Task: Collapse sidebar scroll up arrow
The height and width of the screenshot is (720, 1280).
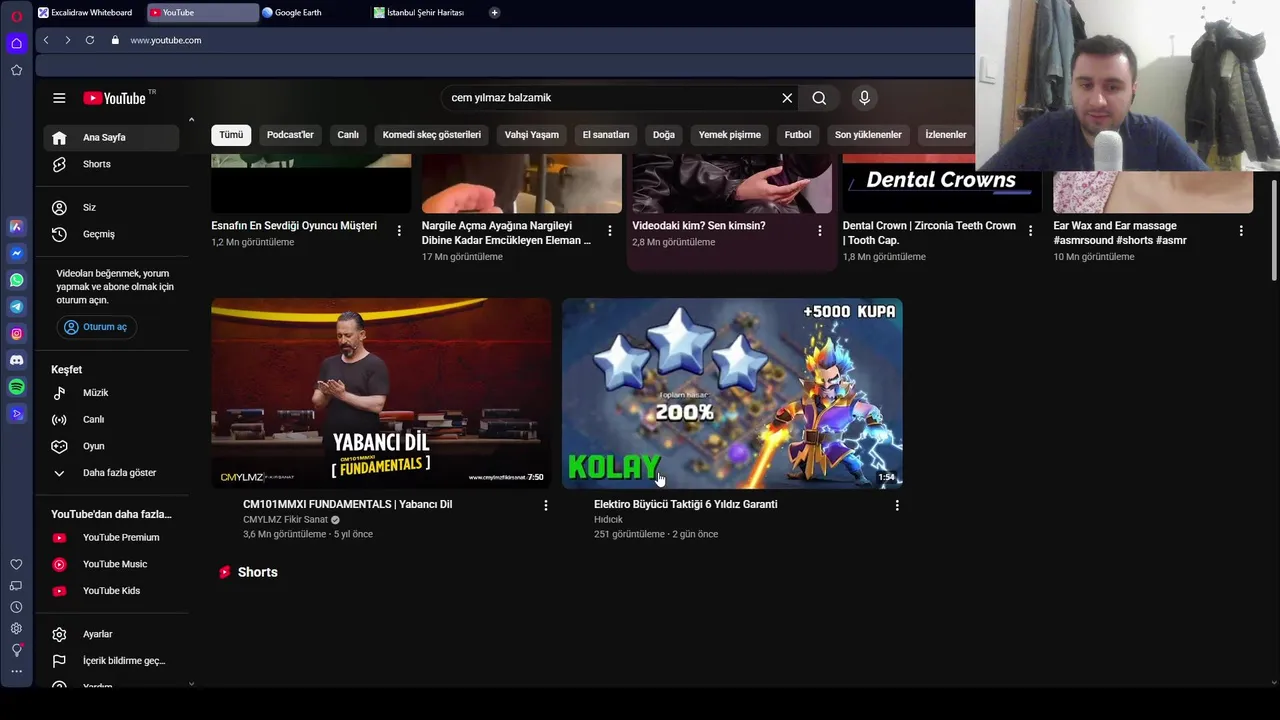Action: [x=191, y=120]
